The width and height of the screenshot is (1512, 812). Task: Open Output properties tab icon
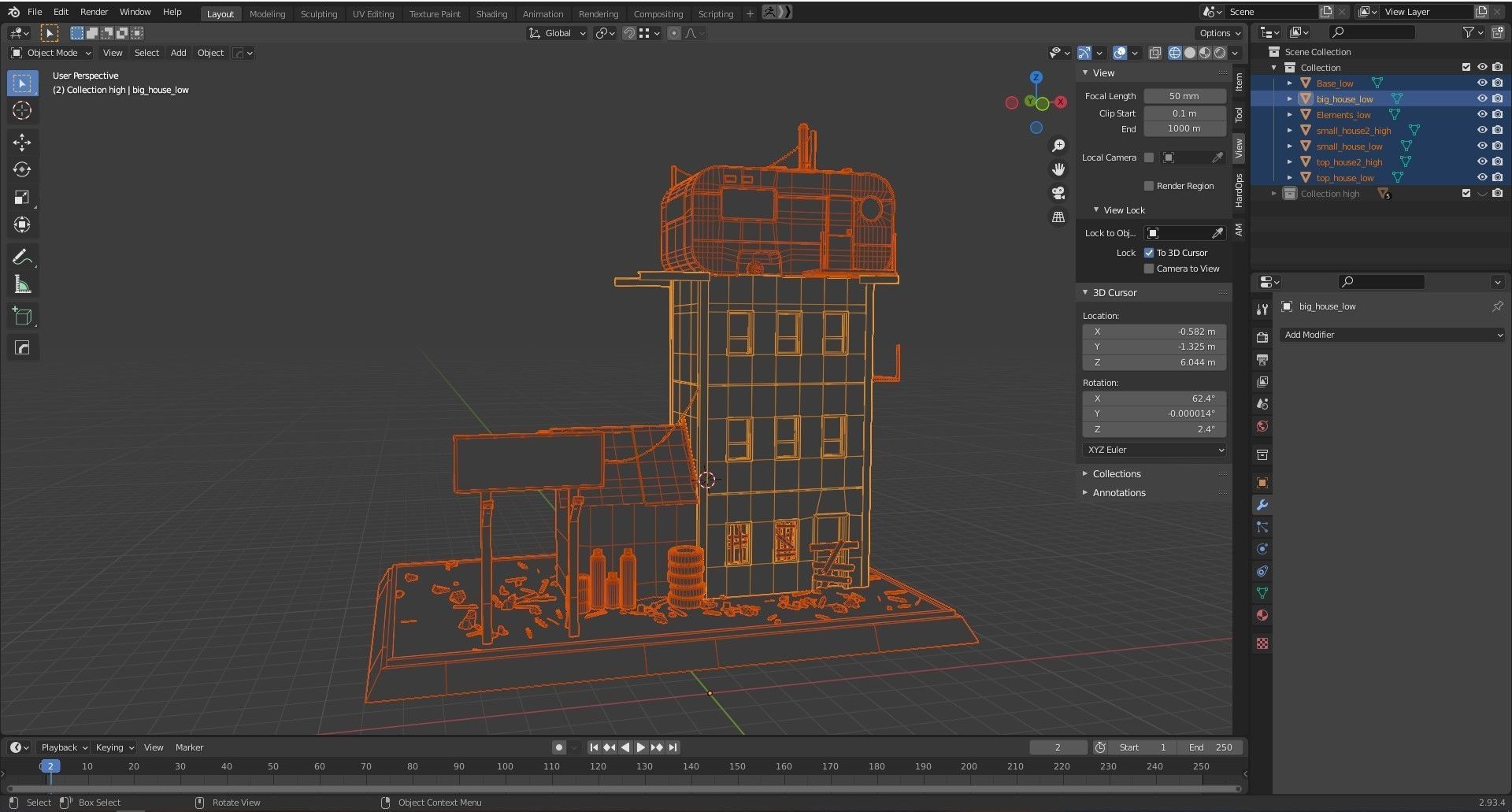pyautogui.click(x=1262, y=360)
